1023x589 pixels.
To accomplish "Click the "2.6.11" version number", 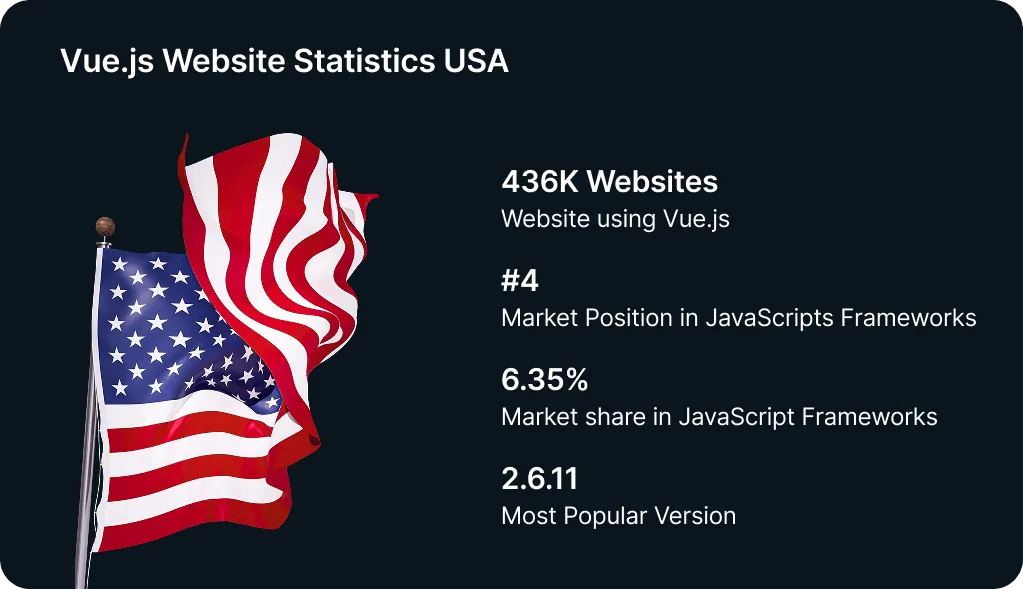I will point(539,479).
